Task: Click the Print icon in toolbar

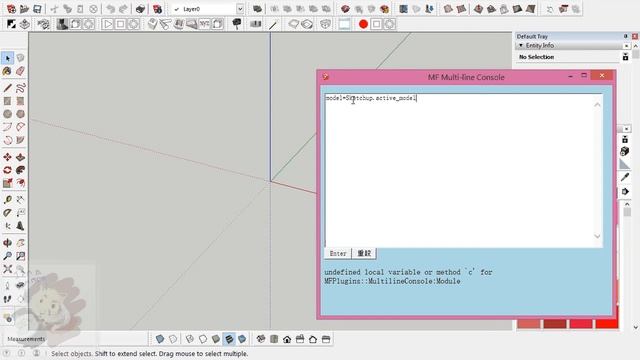Action: (140, 9)
